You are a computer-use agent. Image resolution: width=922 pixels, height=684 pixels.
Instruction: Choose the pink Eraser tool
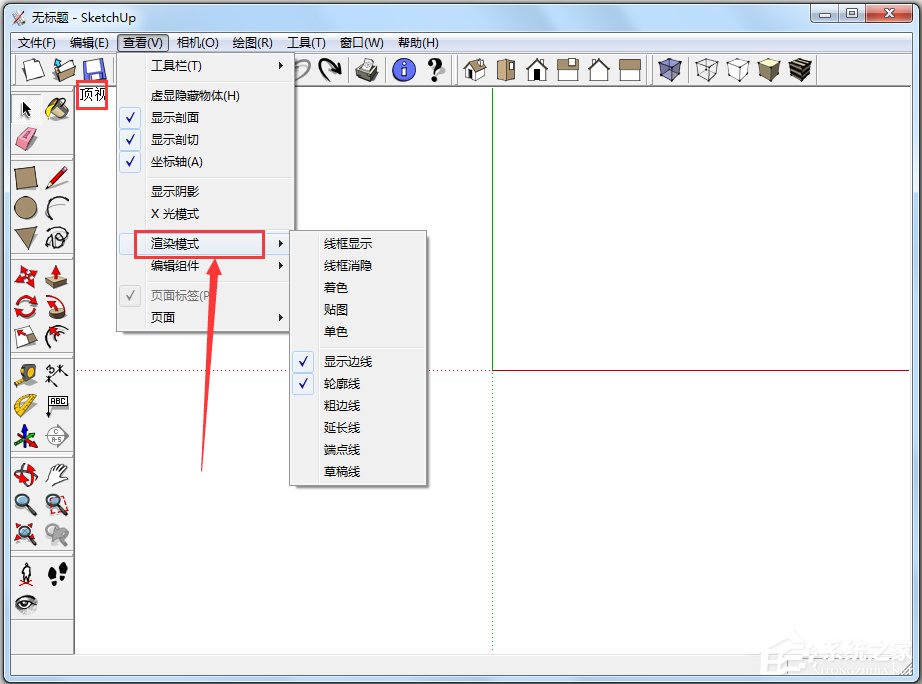tap(26, 139)
